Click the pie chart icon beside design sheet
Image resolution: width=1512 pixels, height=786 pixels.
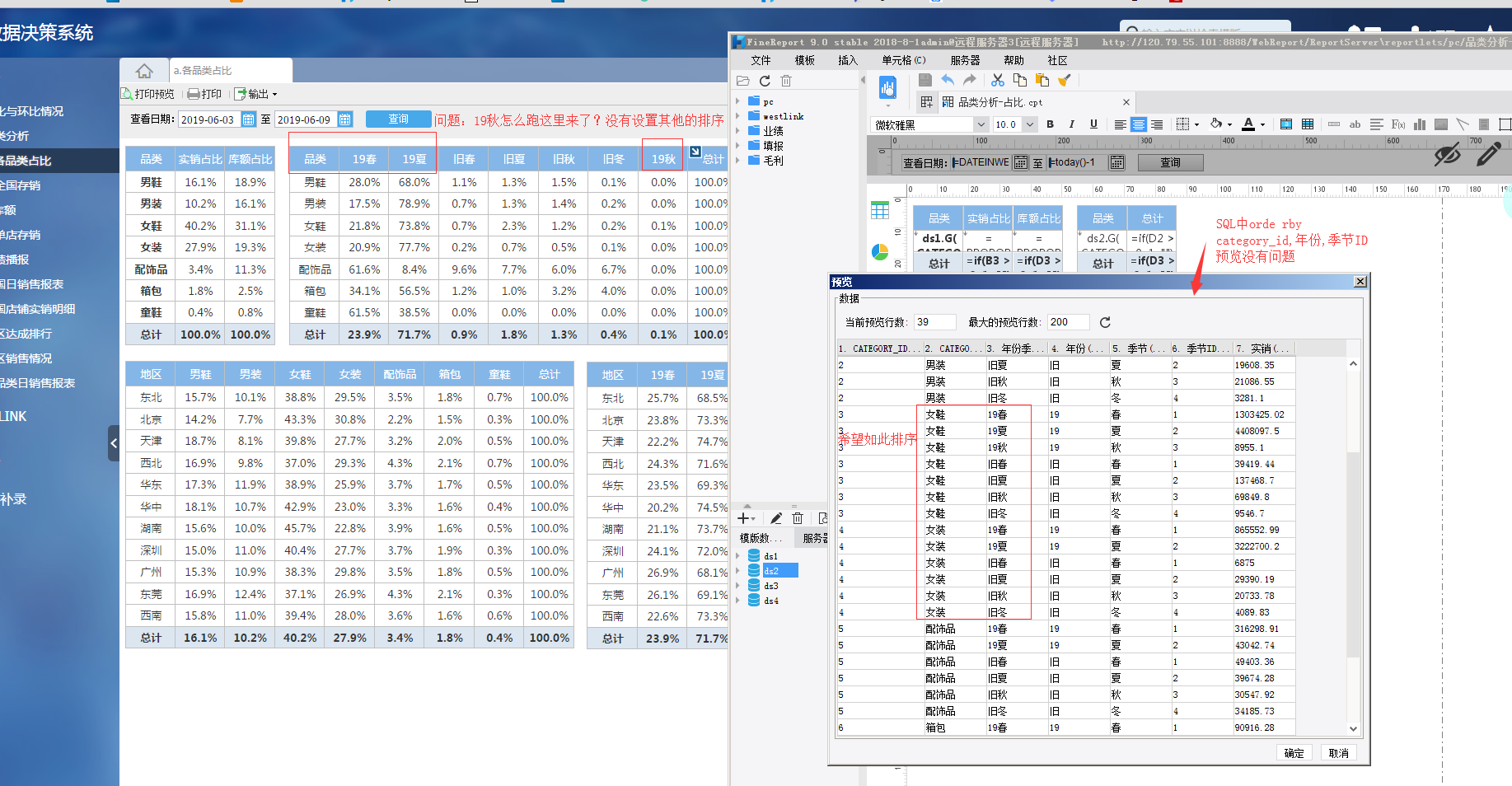pyautogui.click(x=879, y=251)
